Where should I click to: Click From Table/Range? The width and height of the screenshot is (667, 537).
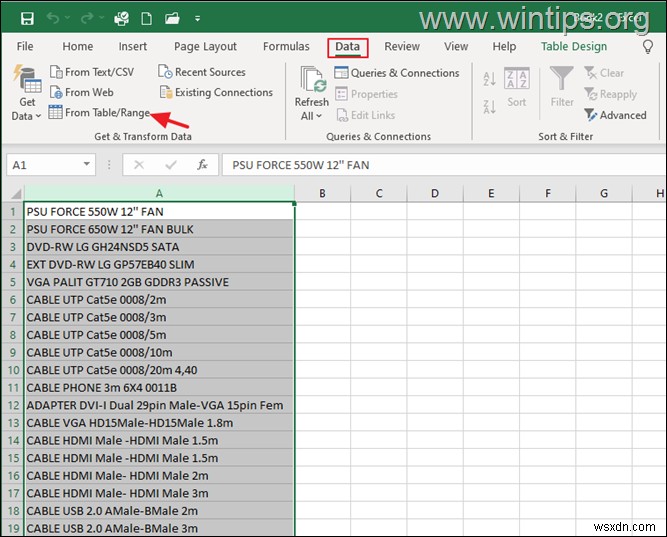[x=99, y=112]
